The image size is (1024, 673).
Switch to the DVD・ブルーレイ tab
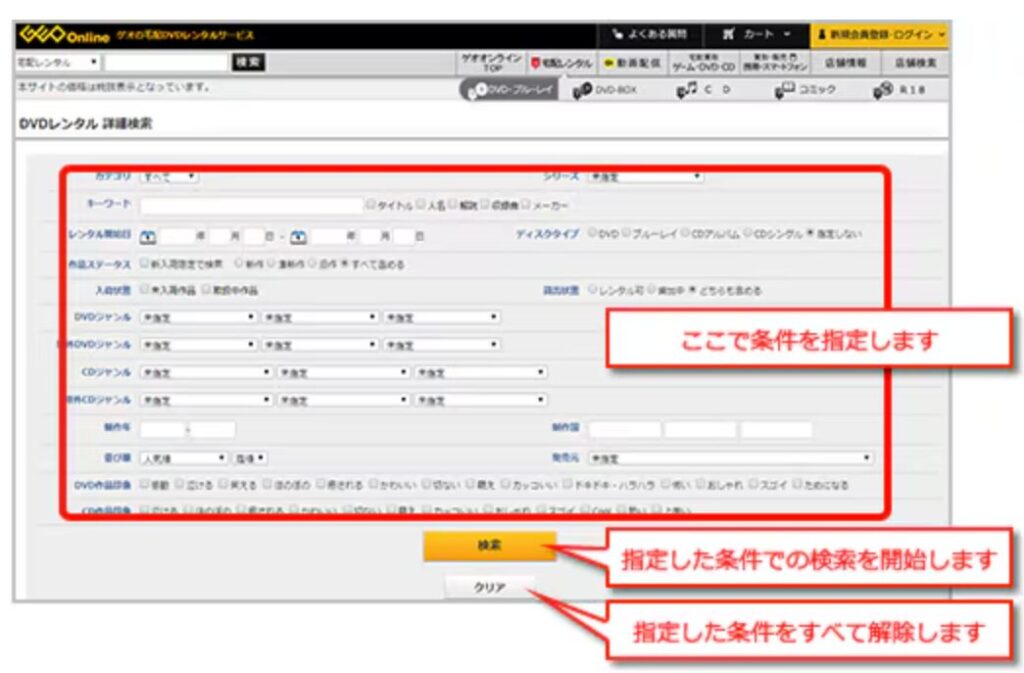[509, 90]
